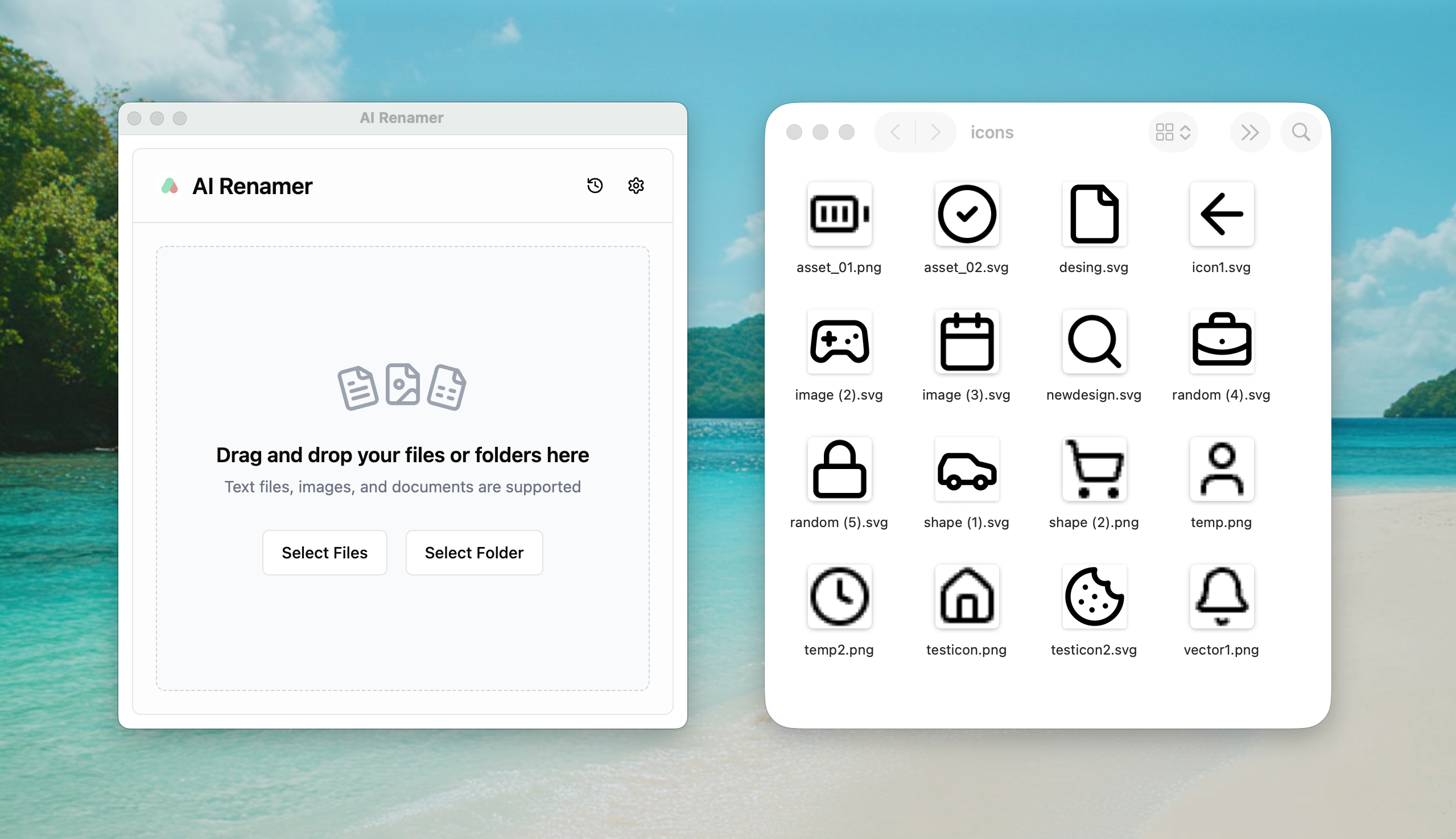Screen dimensions: 1456x839
Task: Select the cookie icon testicon2.svg
Action: [1093, 597]
